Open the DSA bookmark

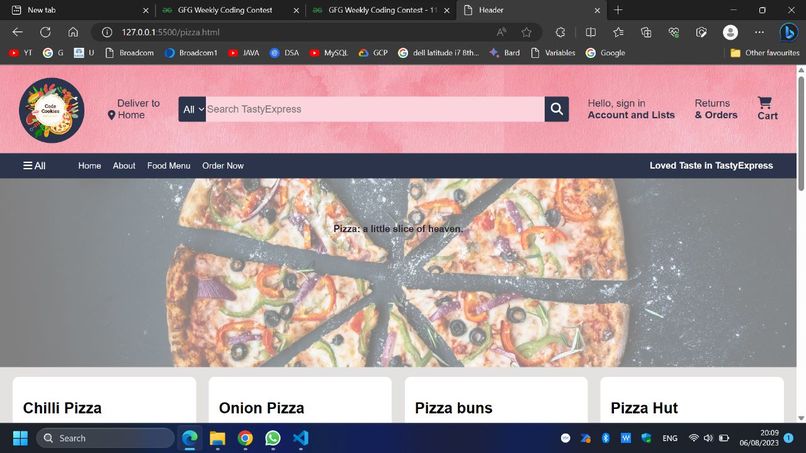click(284, 52)
